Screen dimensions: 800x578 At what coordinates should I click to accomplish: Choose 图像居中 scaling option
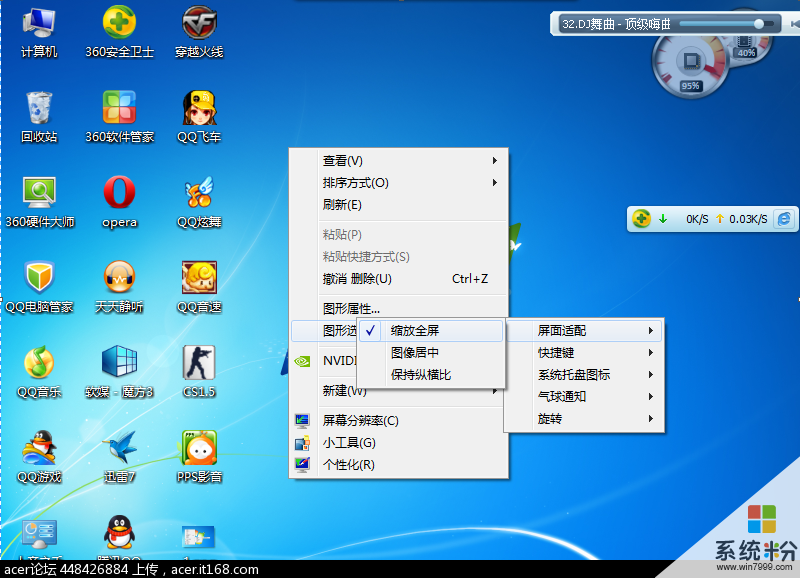point(430,353)
